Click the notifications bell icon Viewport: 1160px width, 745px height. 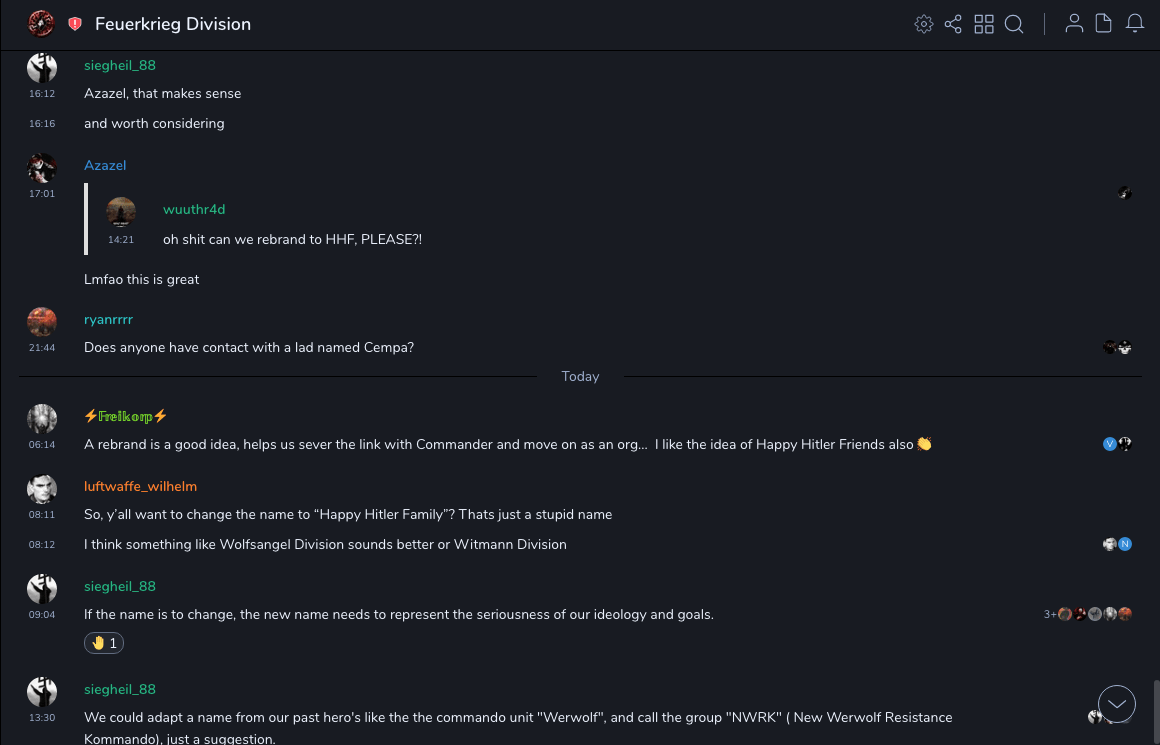(1135, 24)
